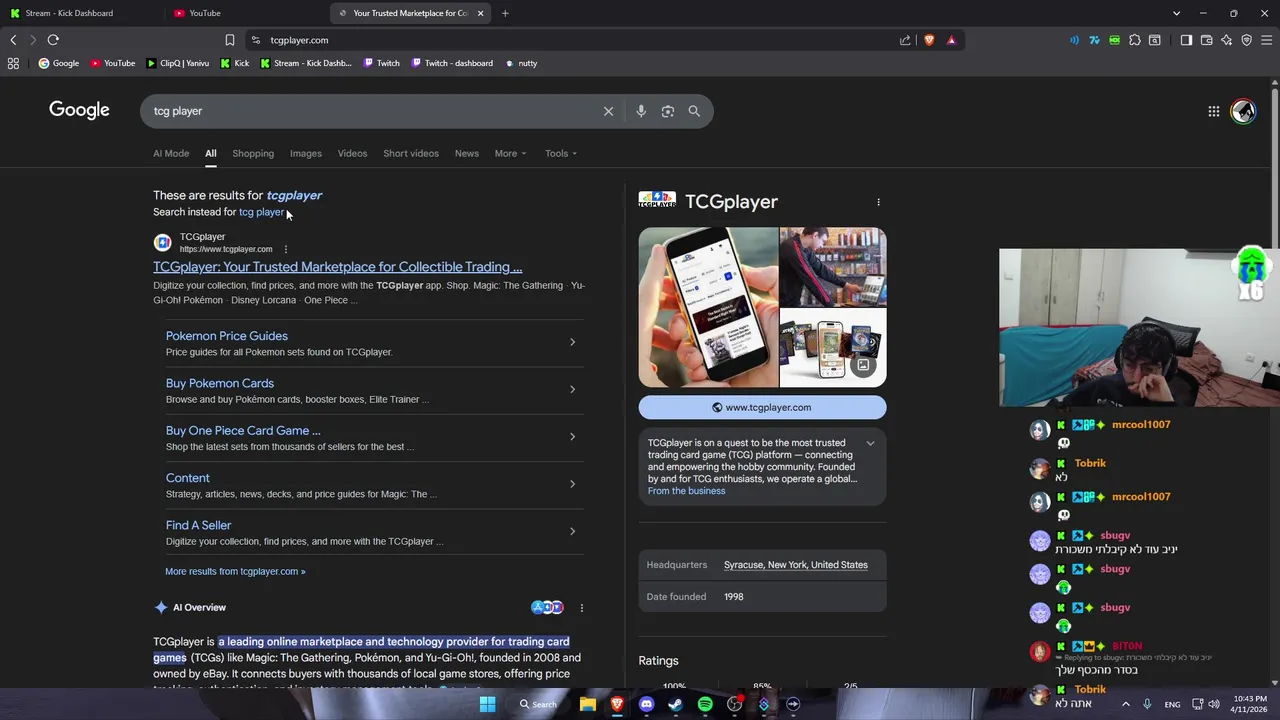Show hidden system tray icons
Image resolution: width=1280 pixels, height=720 pixels.
pyautogui.click(x=1126, y=704)
